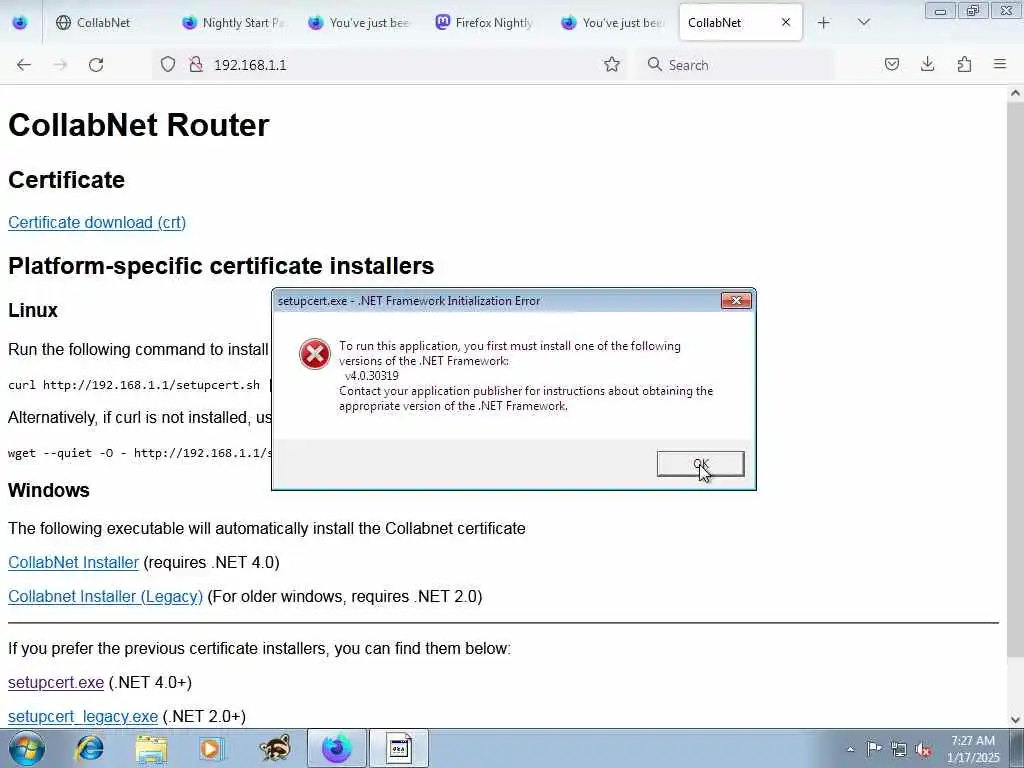The height and width of the screenshot is (768, 1024).
Task: Select the setupcert.exe taskbar button
Action: click(x=399, y=748)
